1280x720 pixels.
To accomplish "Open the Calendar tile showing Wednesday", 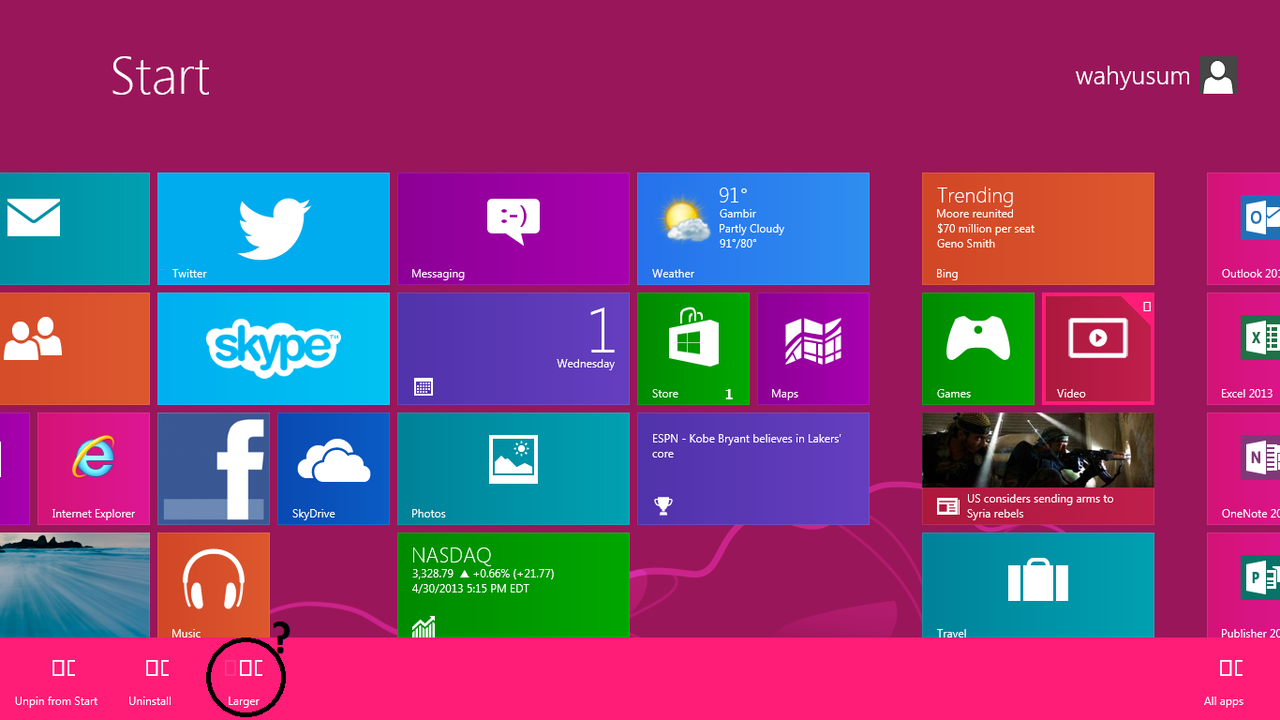I will pyautogui.click(x=513, y=349).
